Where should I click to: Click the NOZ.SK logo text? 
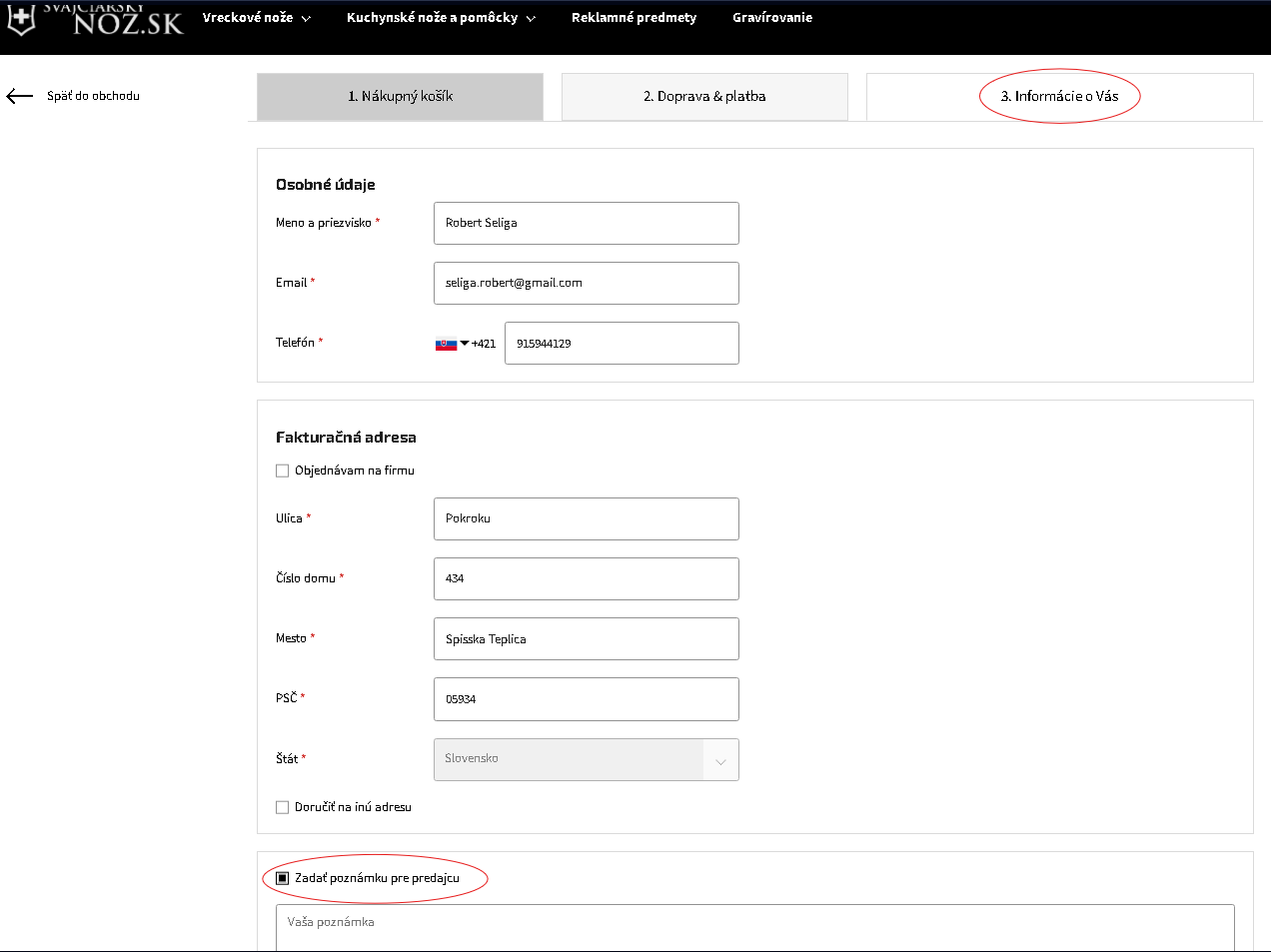pos(128,24)
